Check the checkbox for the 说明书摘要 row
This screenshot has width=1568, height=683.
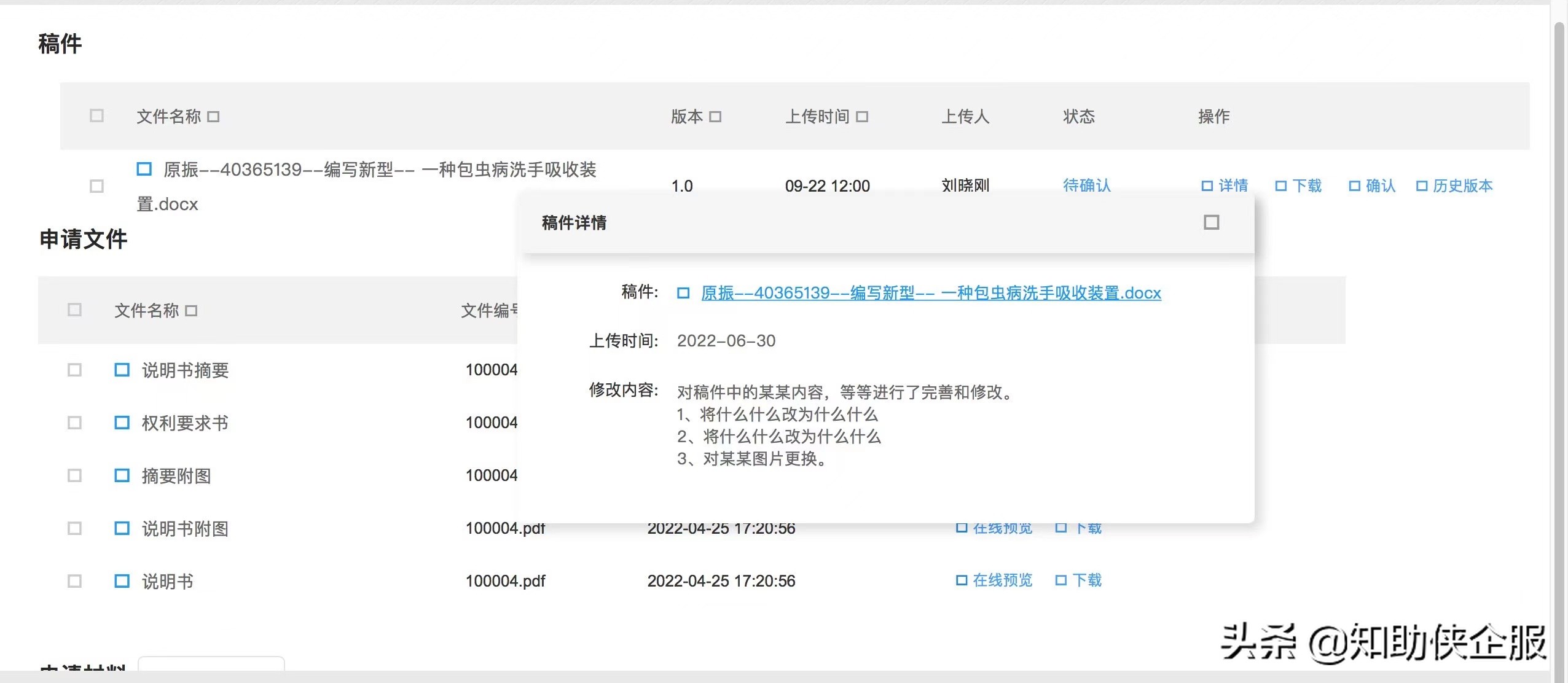[x=75, y=370]
